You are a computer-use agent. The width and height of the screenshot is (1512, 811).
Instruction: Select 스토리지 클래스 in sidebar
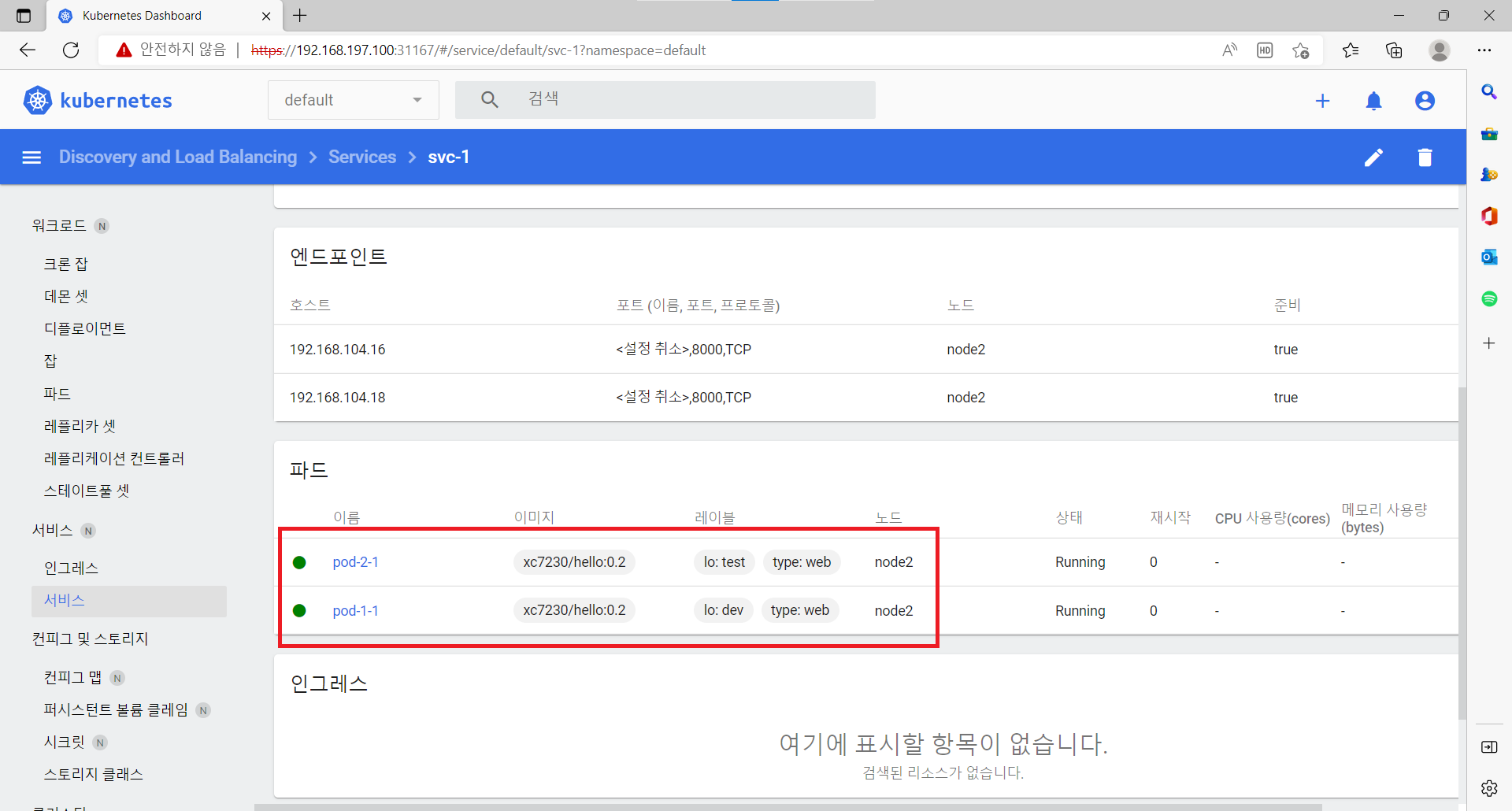tap(93, 774)
